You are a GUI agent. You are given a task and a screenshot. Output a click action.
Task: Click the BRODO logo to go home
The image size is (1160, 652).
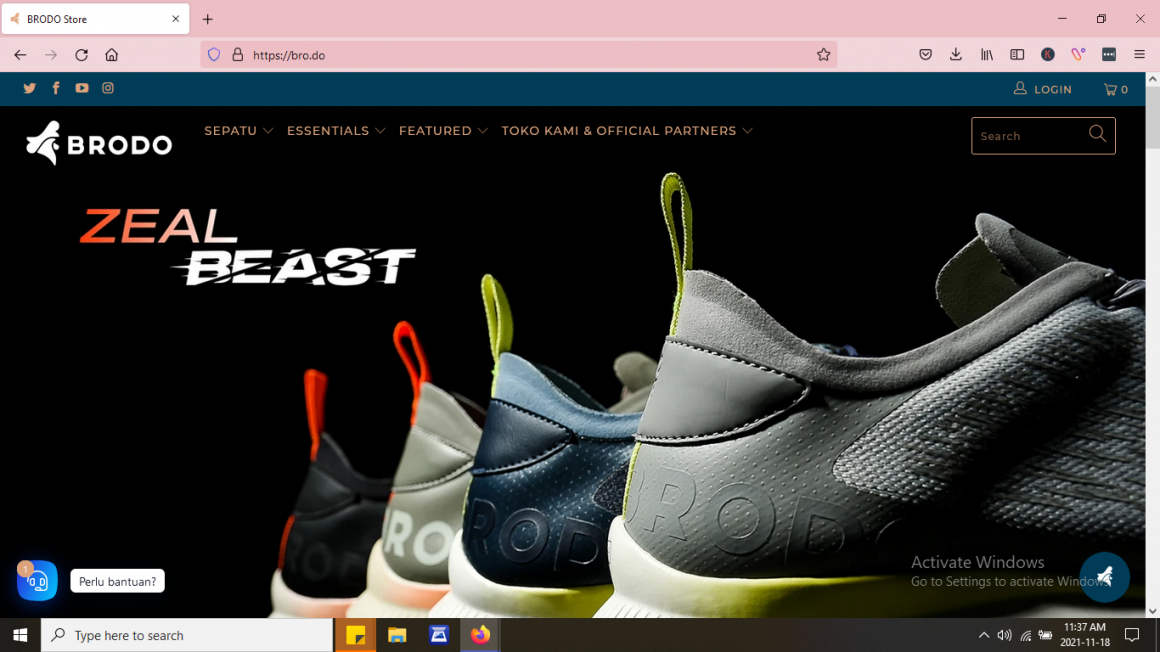pos(99,143)
